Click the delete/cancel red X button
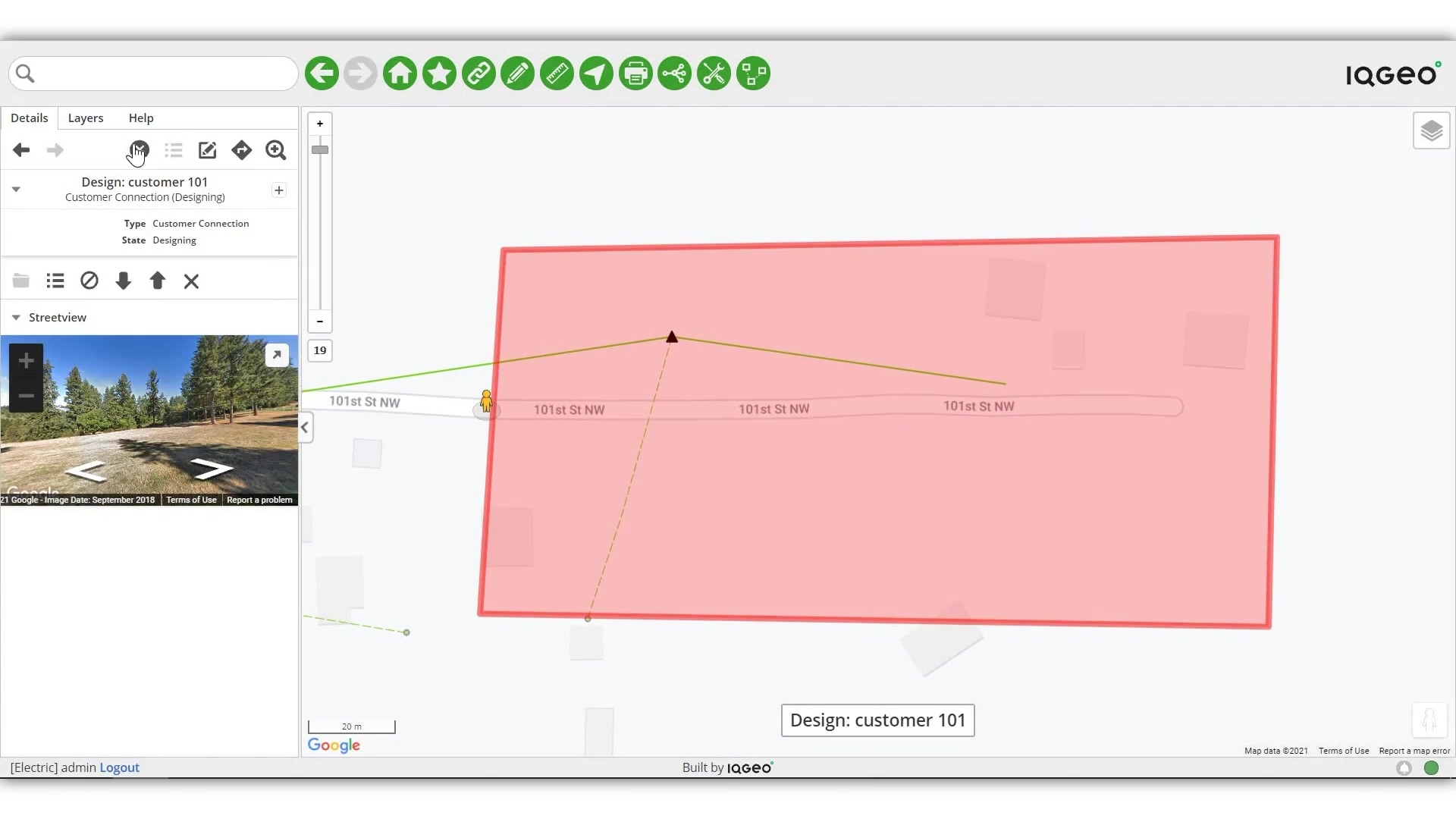Viewport: 1456px width, 819px height. click(191, 280)
